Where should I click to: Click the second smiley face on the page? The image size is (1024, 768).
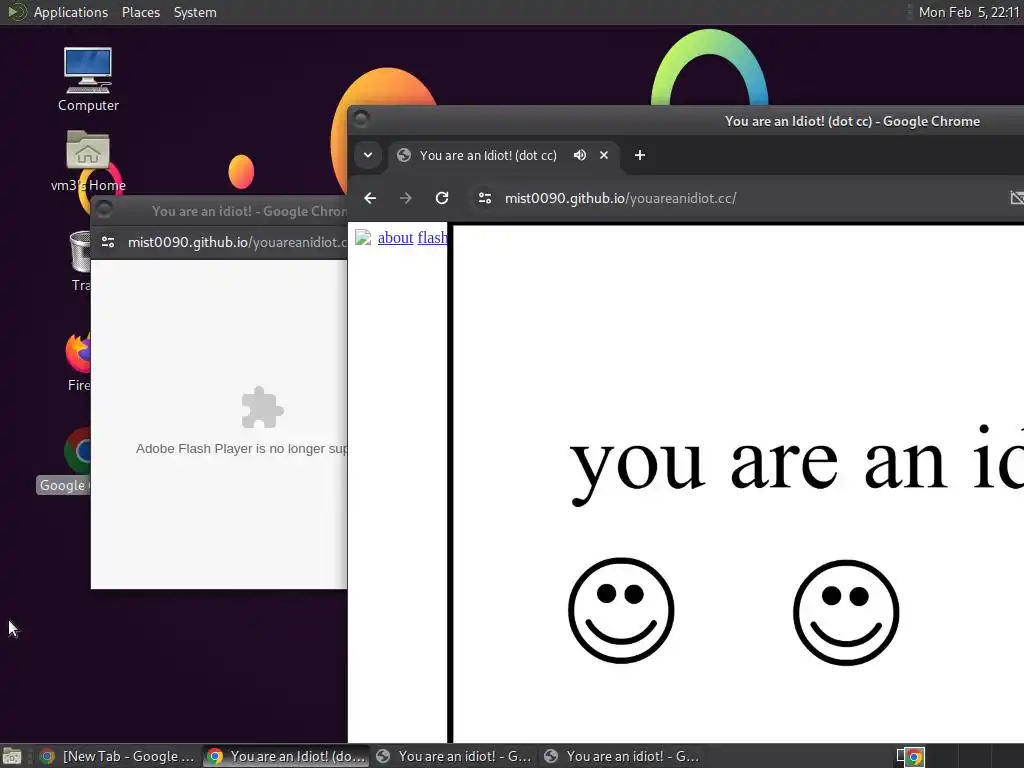846,613
